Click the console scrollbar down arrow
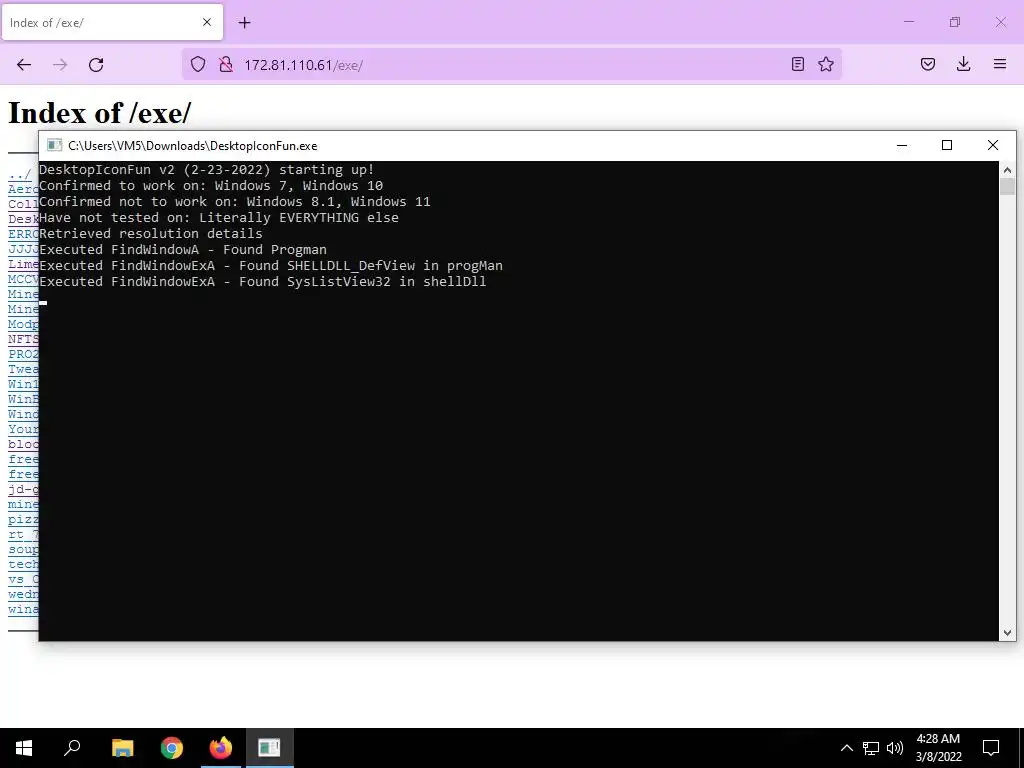Screen dimensions: 1024x768 [1007, 632]
